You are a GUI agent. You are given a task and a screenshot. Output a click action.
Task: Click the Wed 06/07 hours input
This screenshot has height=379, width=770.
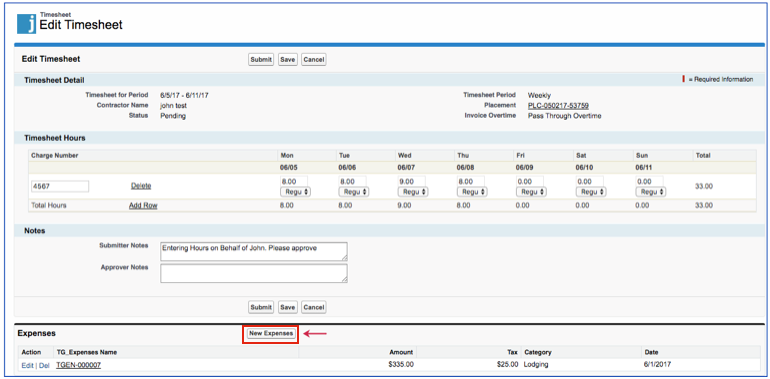(412, 181)
